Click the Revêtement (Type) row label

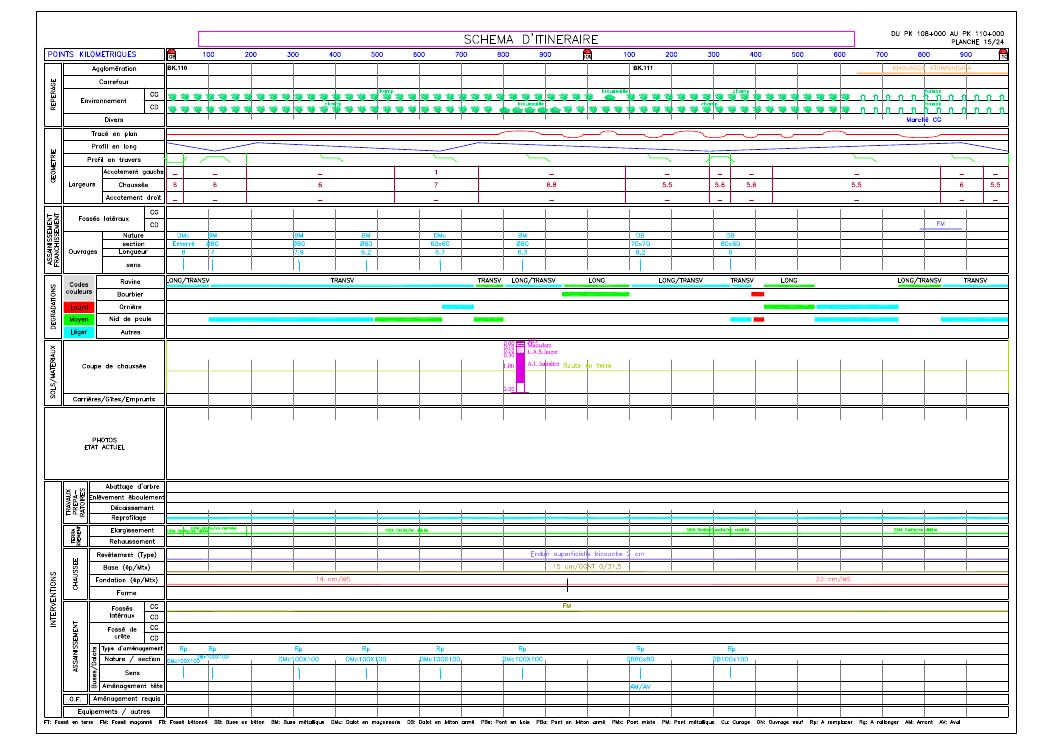click(x=126, y=554)
